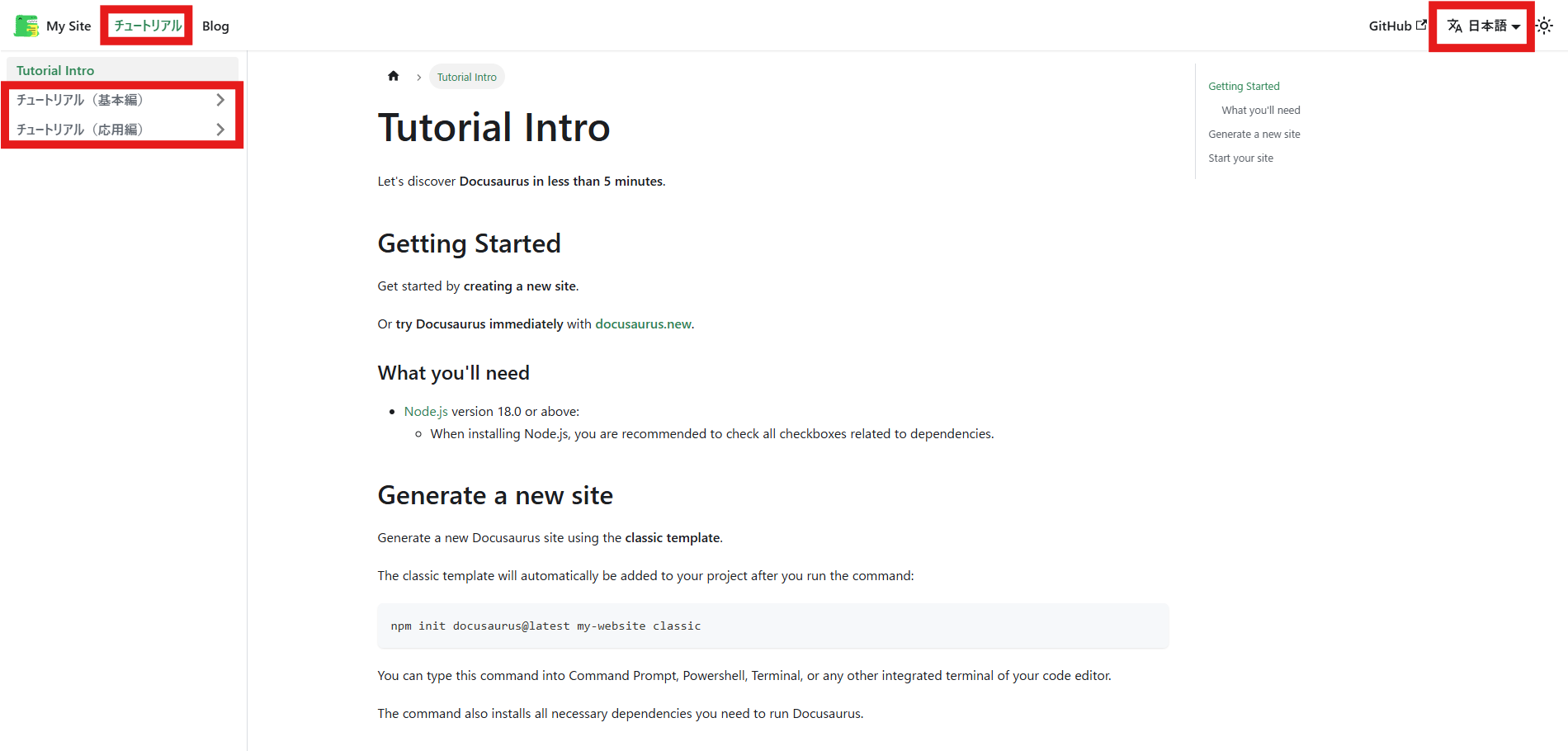Image resolution: width=1568 pixels, height=751 pixels.
Task: Open the Blog navbar item
Action: click(215, 26)
